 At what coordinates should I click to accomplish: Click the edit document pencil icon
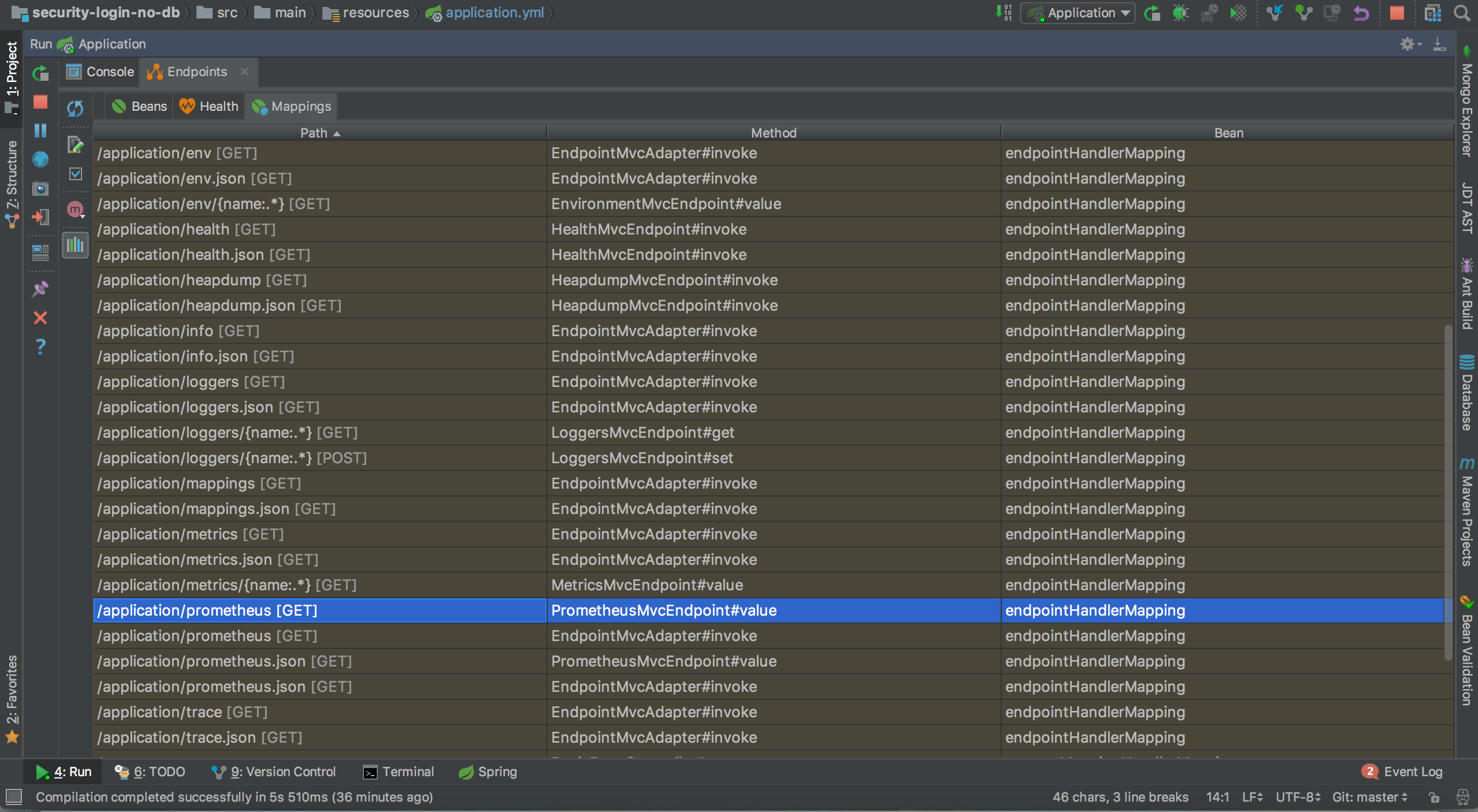[x=75, y=144]
